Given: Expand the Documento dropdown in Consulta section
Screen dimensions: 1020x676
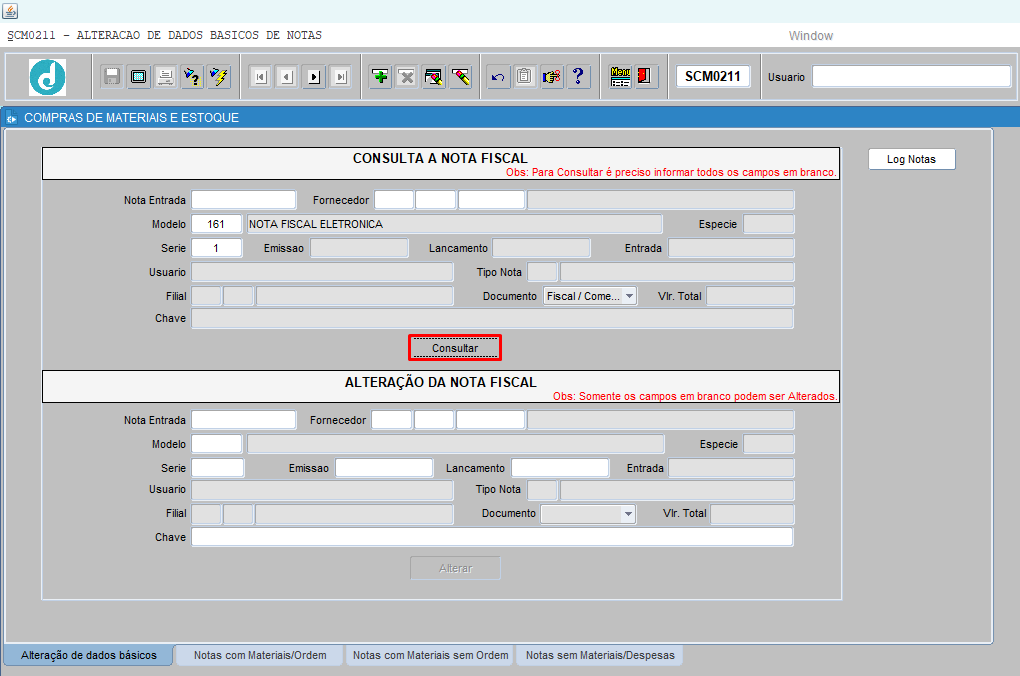Looking at the screenshot, I should [629, 296].
